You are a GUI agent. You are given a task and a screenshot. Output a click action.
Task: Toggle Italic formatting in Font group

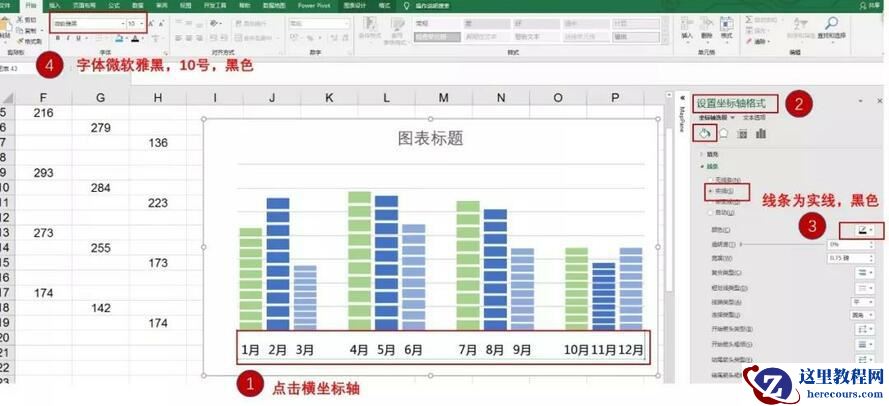click(x=67, y=39)
